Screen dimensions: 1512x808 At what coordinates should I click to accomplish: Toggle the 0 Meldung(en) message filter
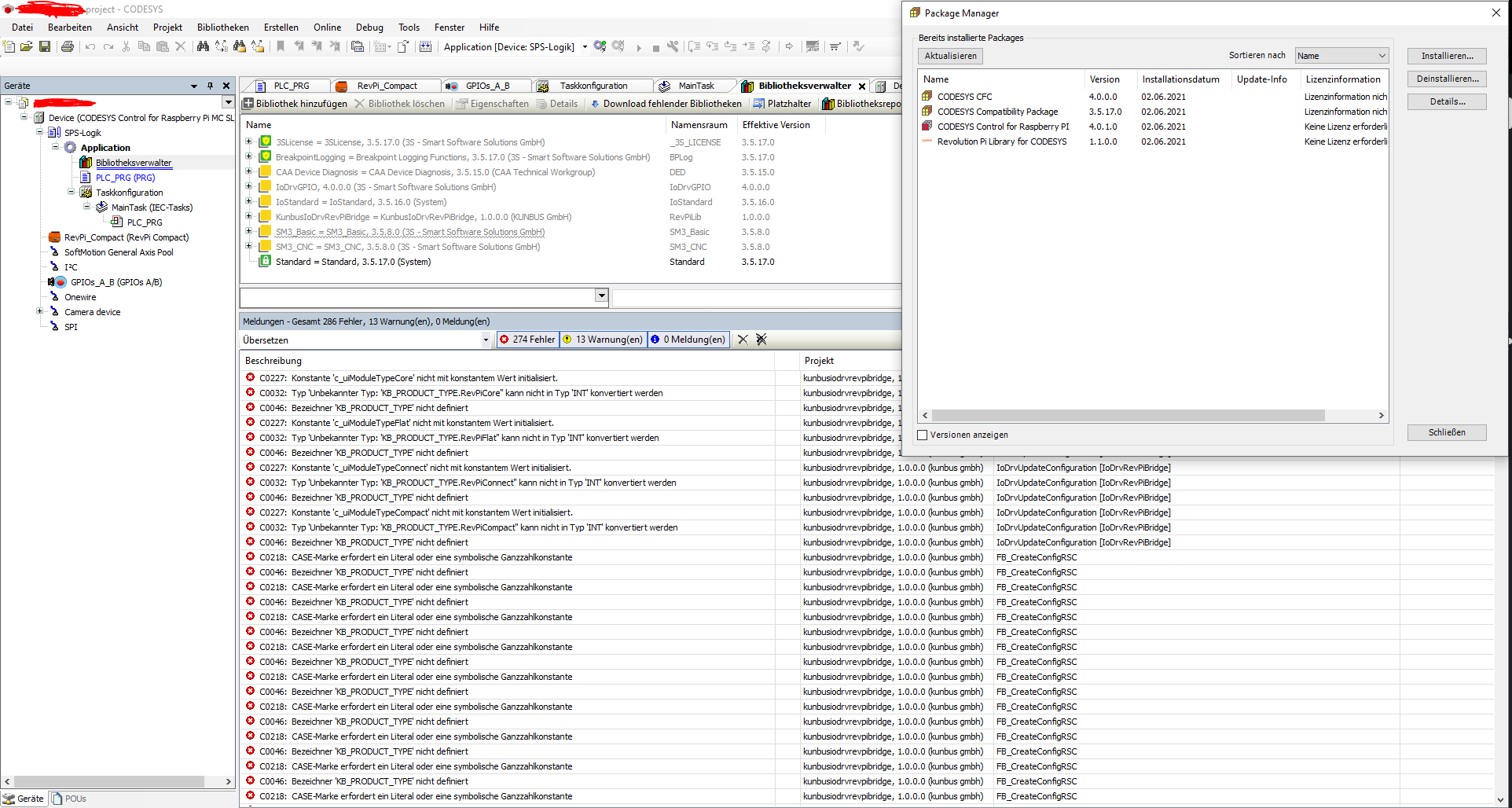coord(688,340)
